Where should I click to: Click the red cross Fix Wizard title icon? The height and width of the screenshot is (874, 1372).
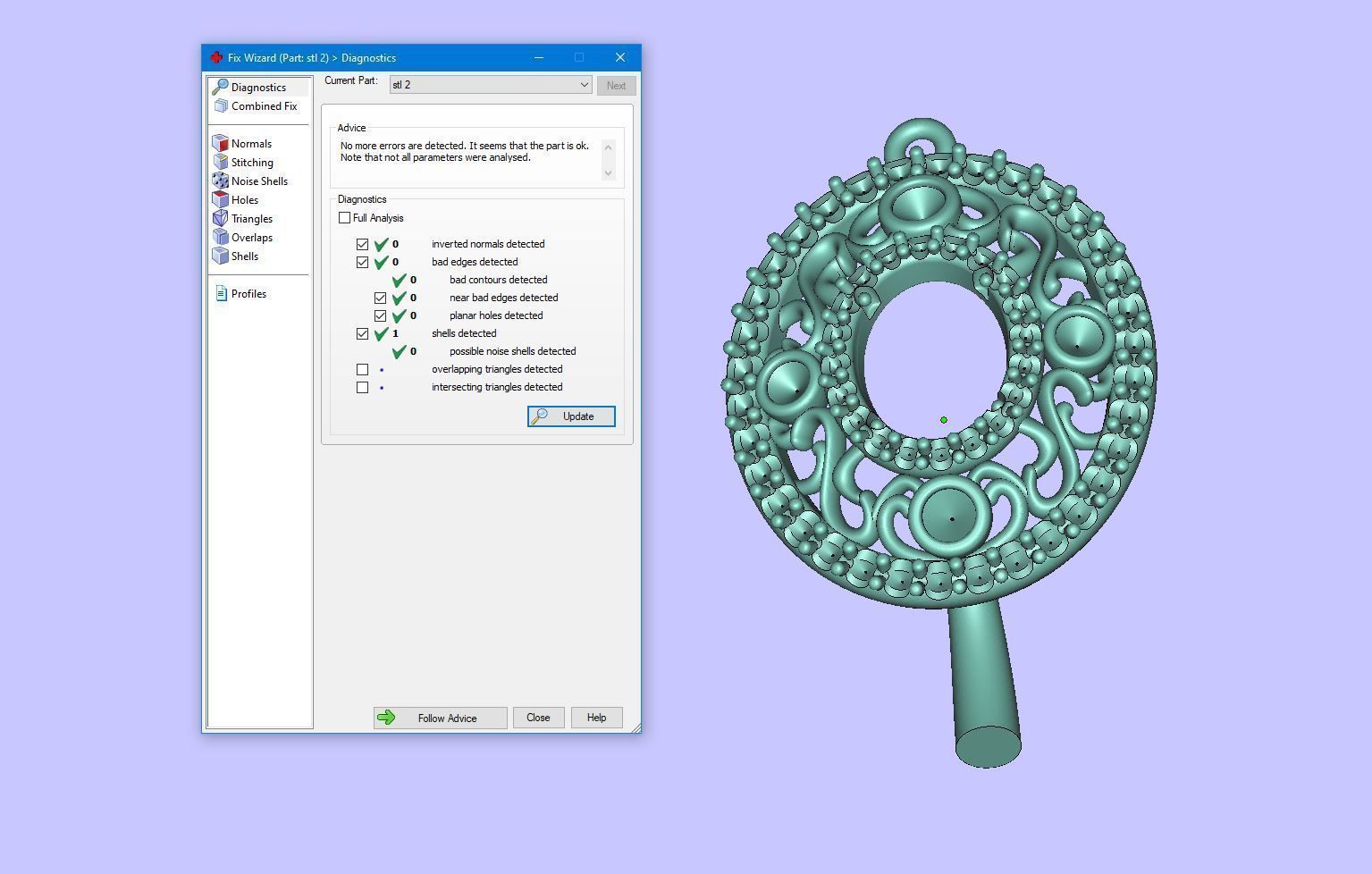tap(216, 57)
